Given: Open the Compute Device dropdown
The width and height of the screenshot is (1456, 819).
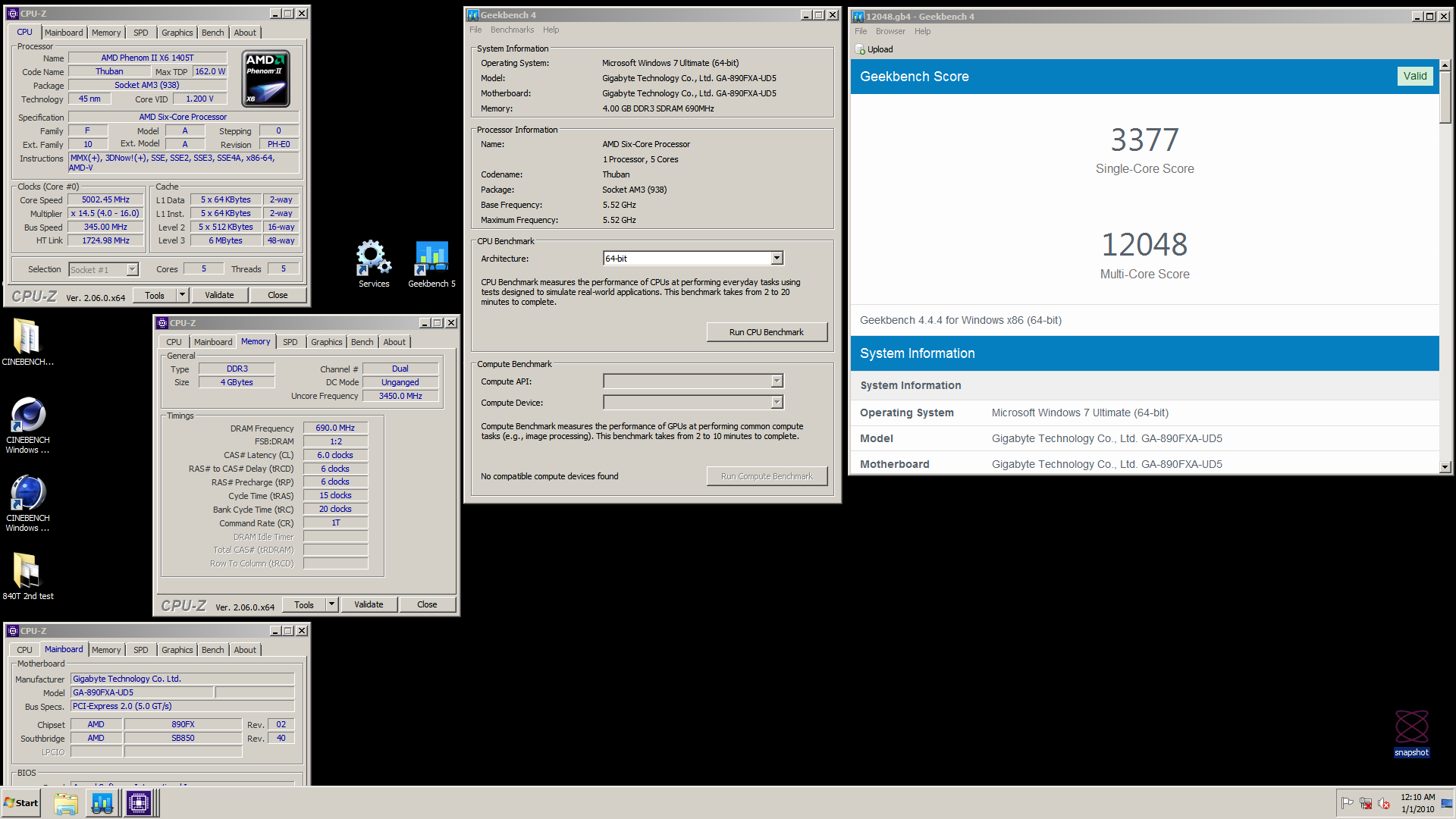Looking at the screenshot, I should coord(777,403).
